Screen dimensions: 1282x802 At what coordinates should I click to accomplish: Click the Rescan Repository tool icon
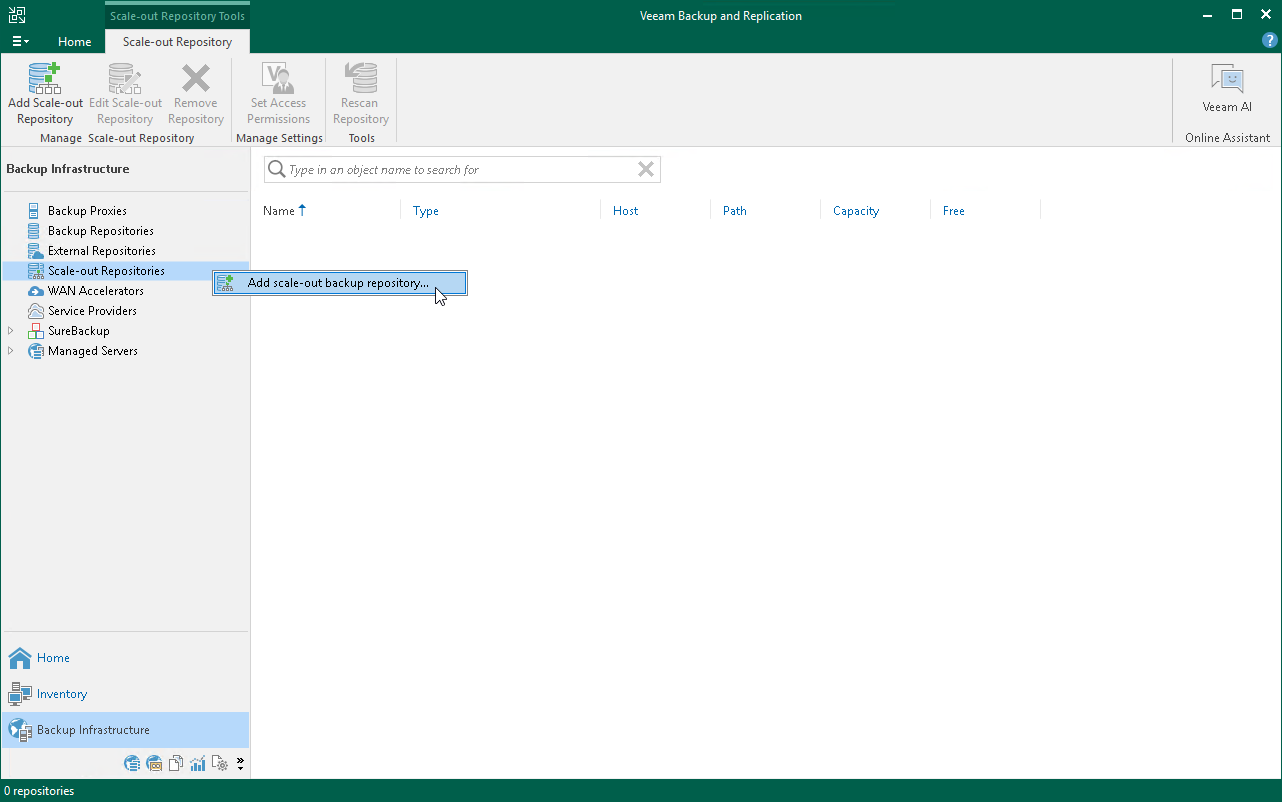(360, 90)
